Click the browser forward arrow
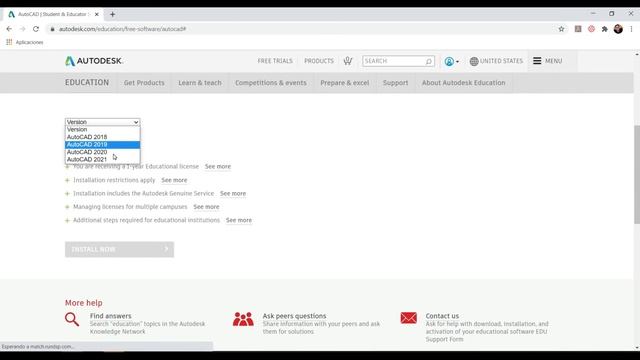The width and height of the screenshot is (640, 360). pos(22,29)
